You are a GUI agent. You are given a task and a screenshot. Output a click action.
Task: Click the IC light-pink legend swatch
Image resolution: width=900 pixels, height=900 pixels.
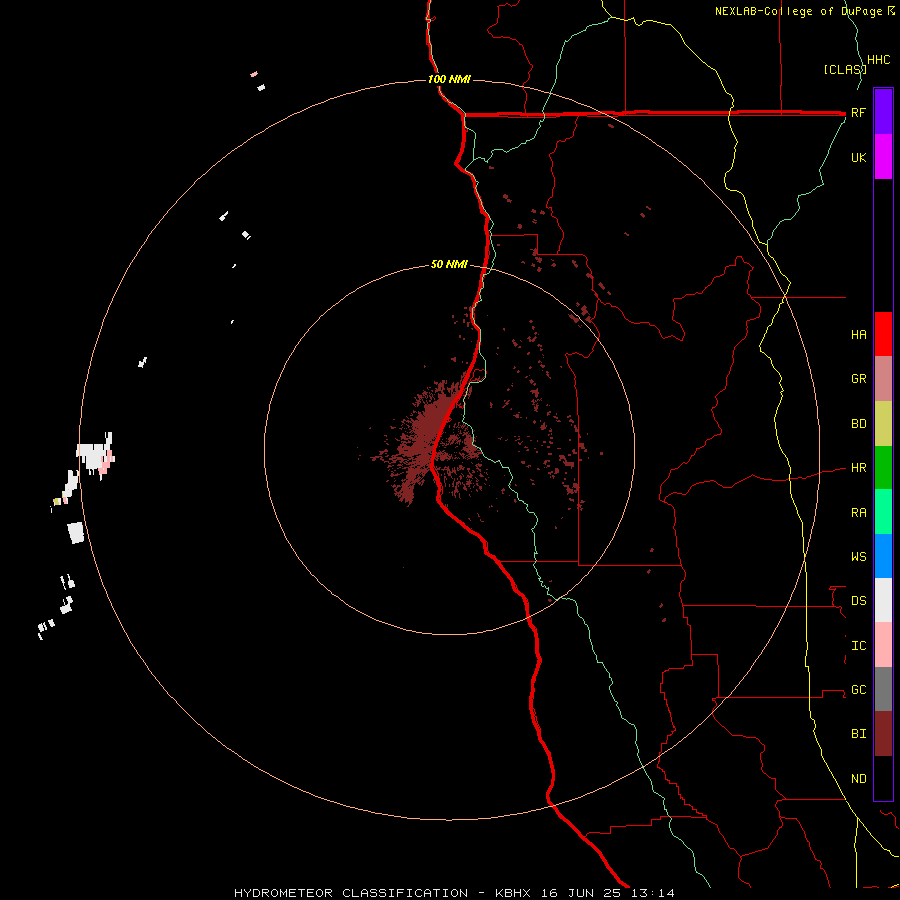coord(883,645)
